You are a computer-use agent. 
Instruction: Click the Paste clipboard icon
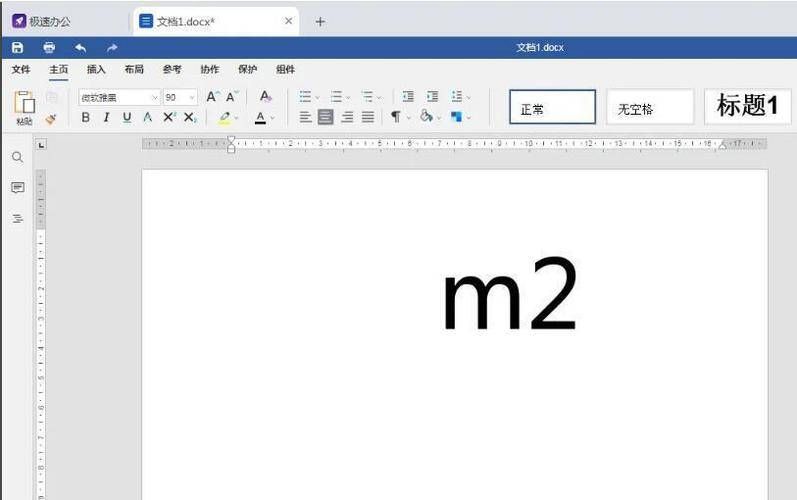(24, 103)
